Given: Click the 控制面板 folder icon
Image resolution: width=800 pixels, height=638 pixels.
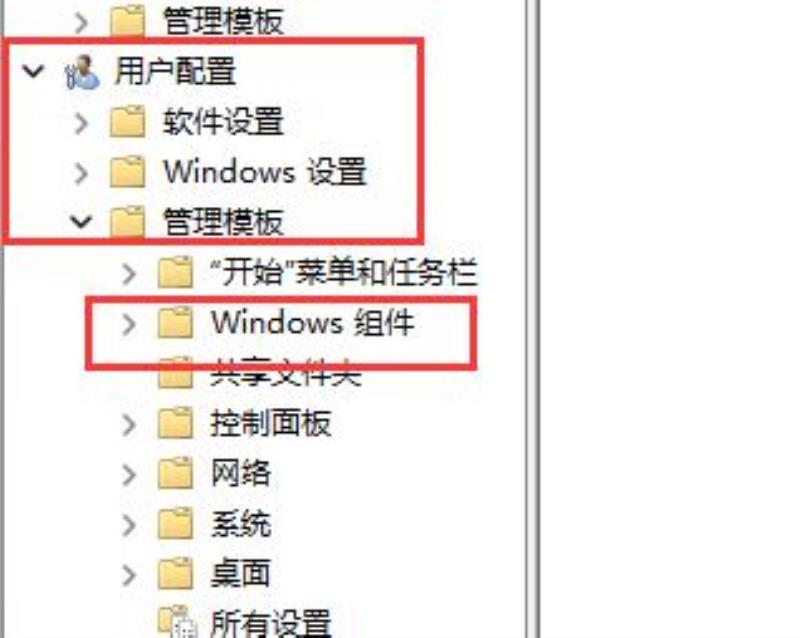Looking at the screenshot, I should click(x=176, y=424).
